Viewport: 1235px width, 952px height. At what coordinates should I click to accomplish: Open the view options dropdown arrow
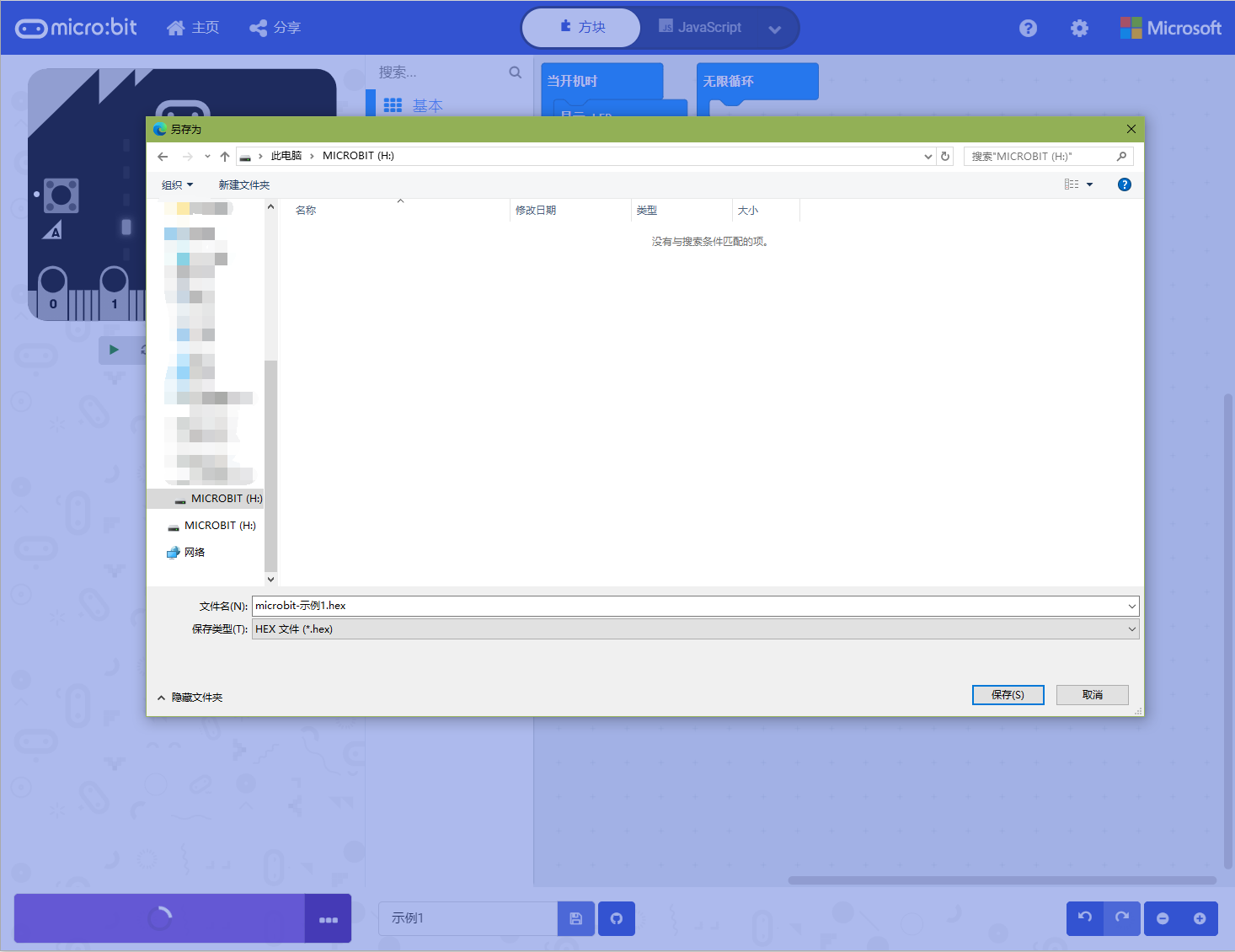tap(1089, 185)
